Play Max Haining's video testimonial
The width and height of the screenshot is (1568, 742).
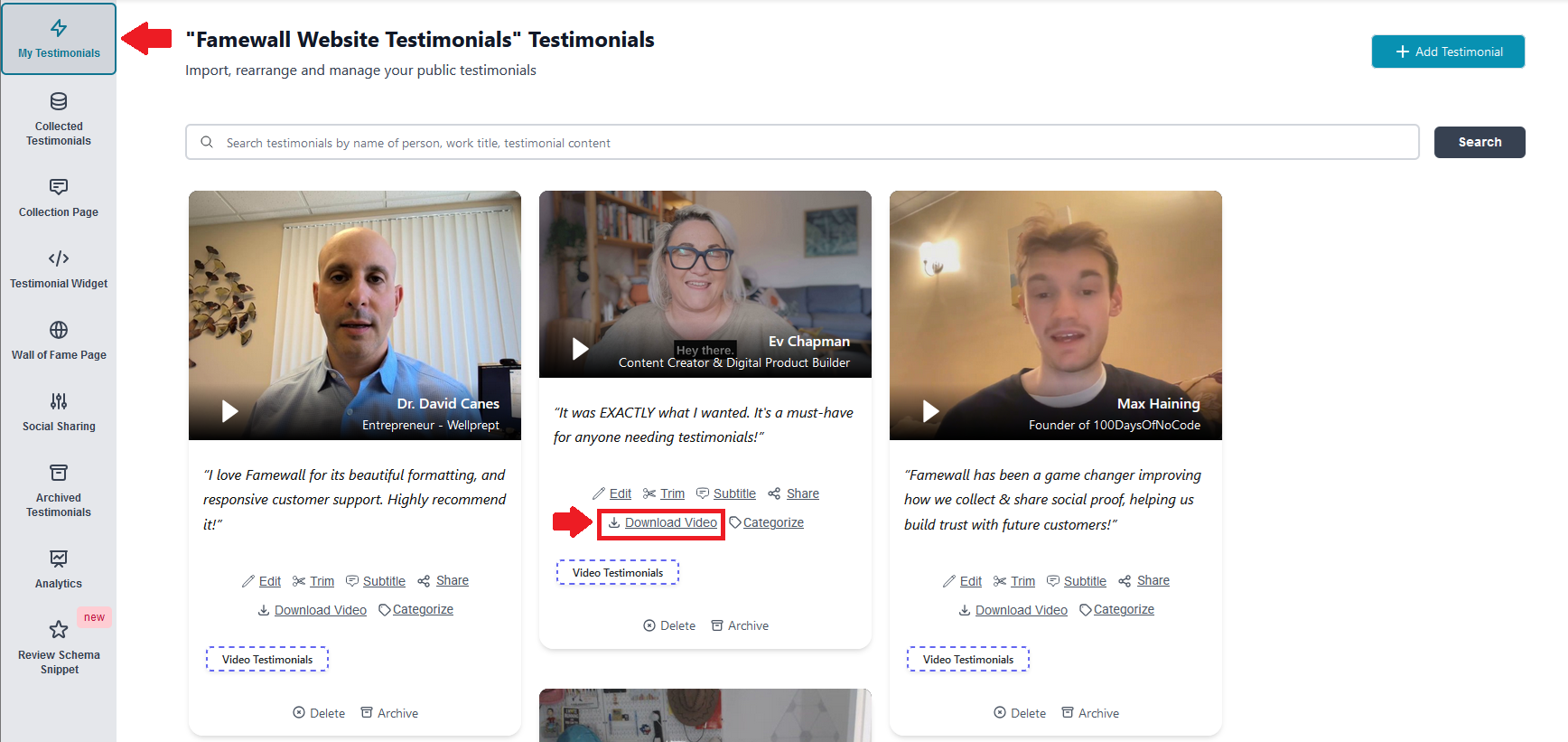coord(931,411)
